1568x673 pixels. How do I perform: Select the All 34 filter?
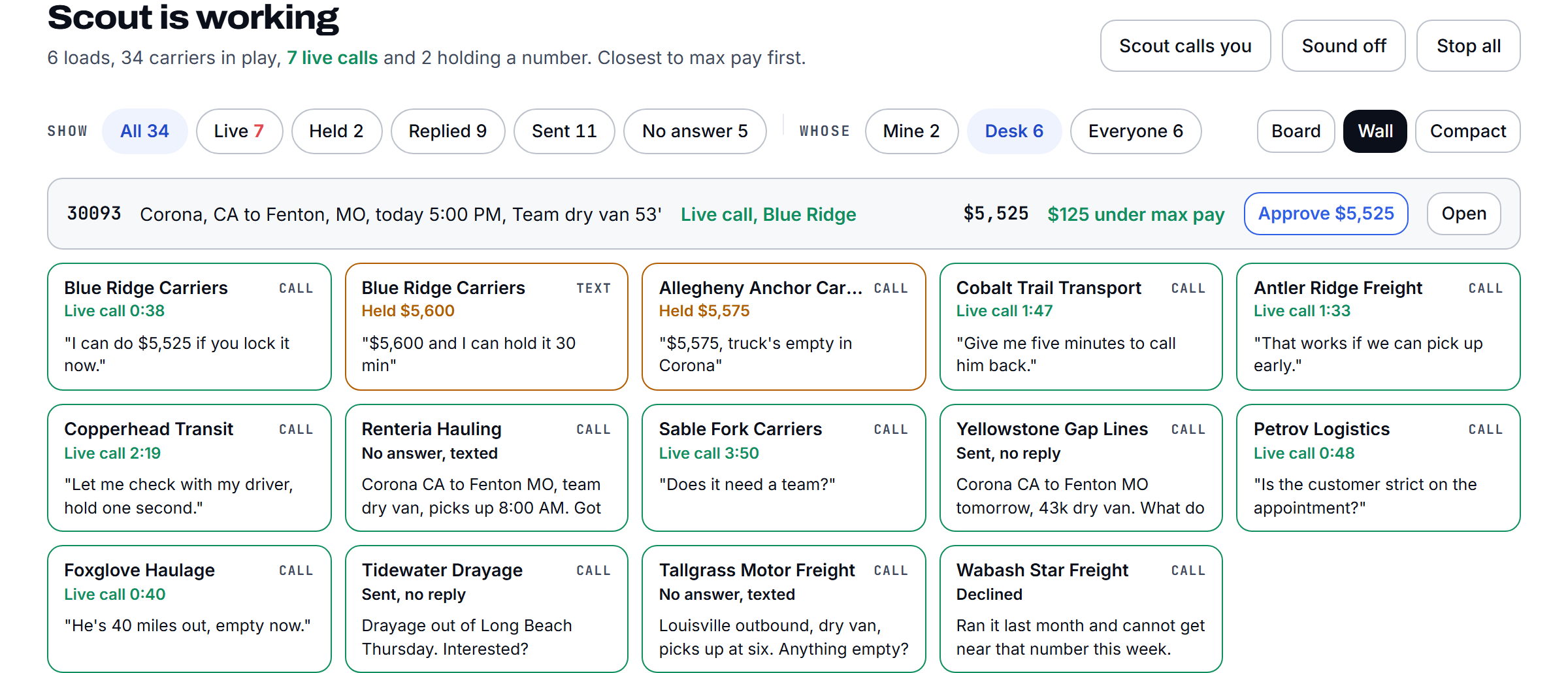[x=144, y=131]
